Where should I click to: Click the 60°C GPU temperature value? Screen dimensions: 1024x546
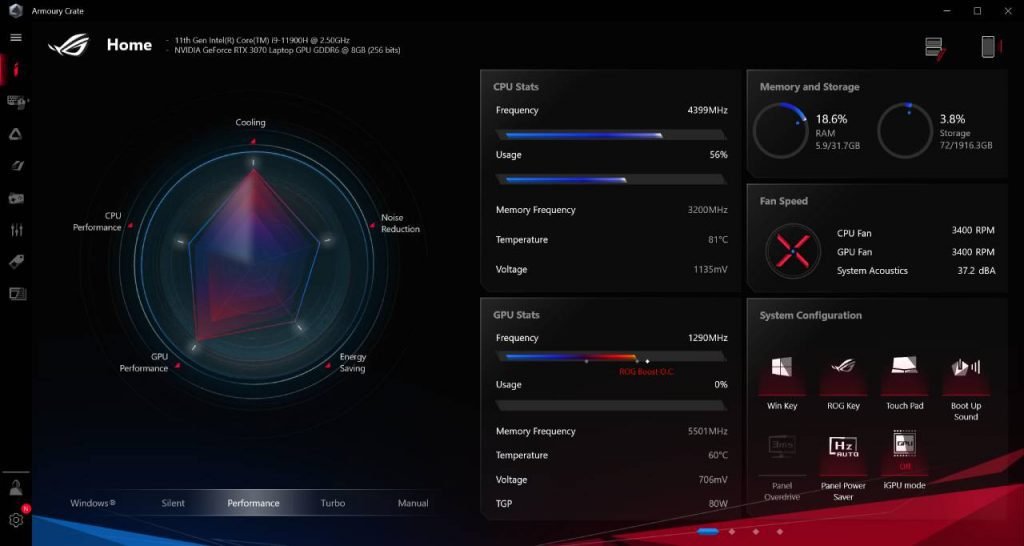coord(717,455)
